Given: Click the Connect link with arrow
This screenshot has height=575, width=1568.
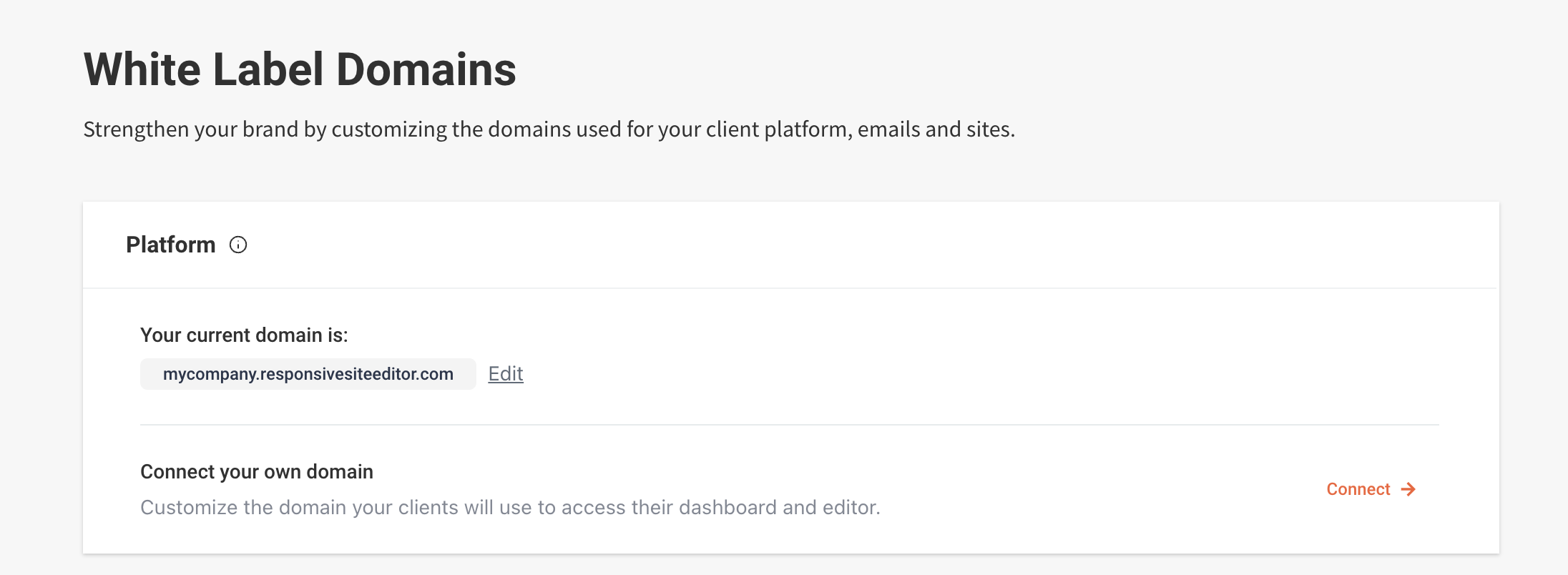Looking at the screenshot, I should (1371, 489).
